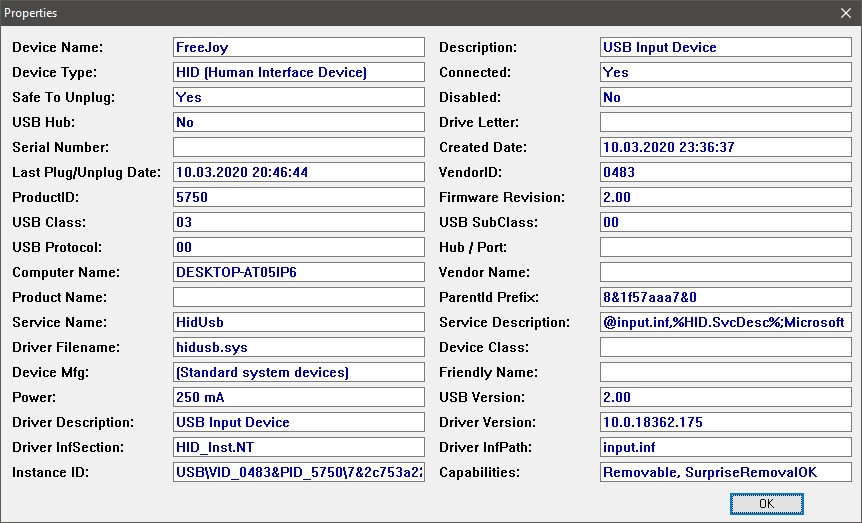Image resolution: width=862 pixels, height=523 pixels.
Task: Click the empty Device Class field
Action: point(726,348)
